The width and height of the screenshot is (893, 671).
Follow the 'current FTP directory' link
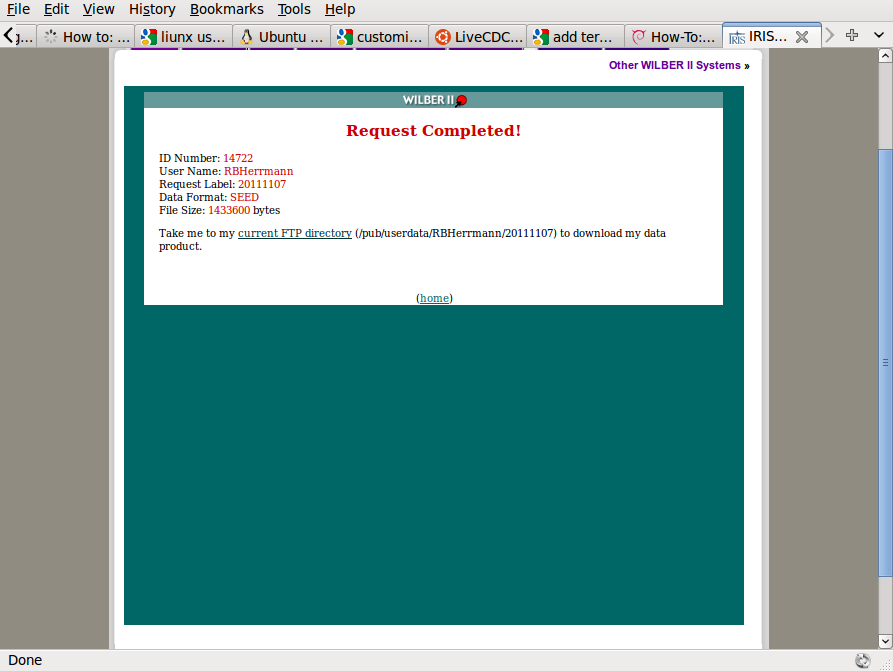[x=294, y=233]
